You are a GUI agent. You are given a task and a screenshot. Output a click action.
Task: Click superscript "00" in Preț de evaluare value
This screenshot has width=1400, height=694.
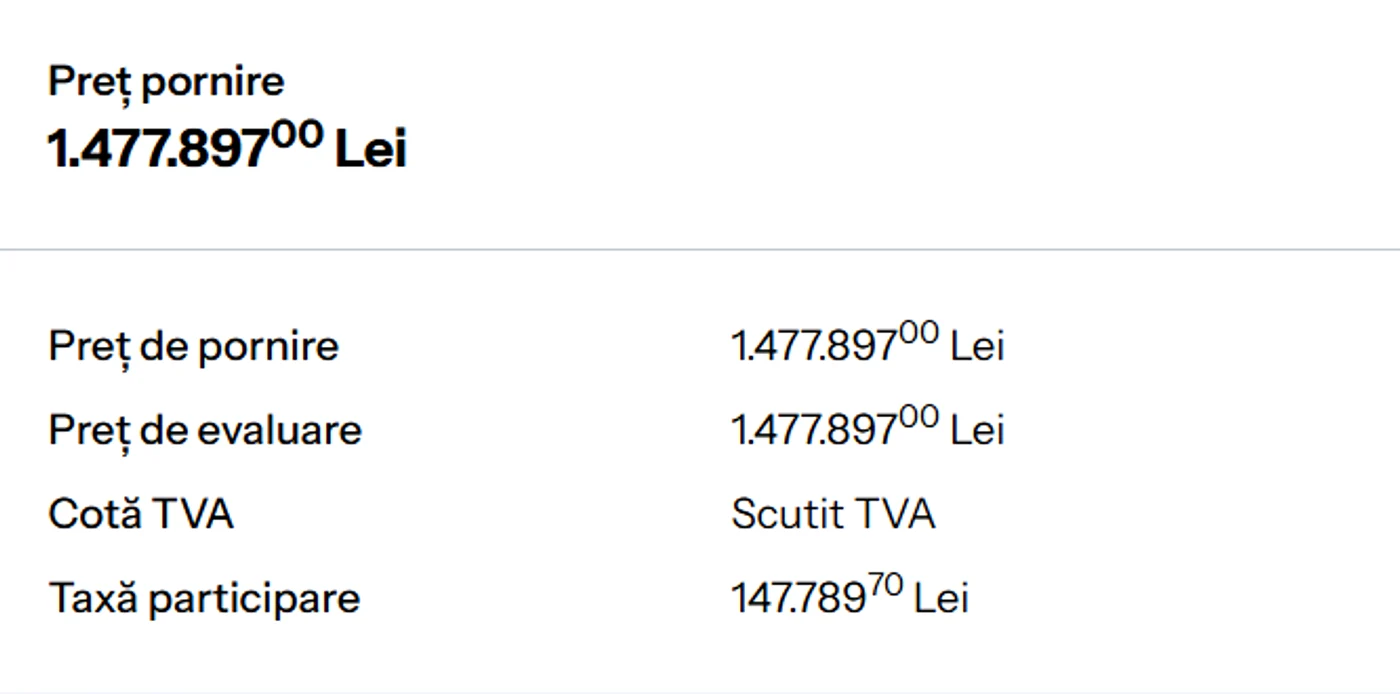[918, 419]
